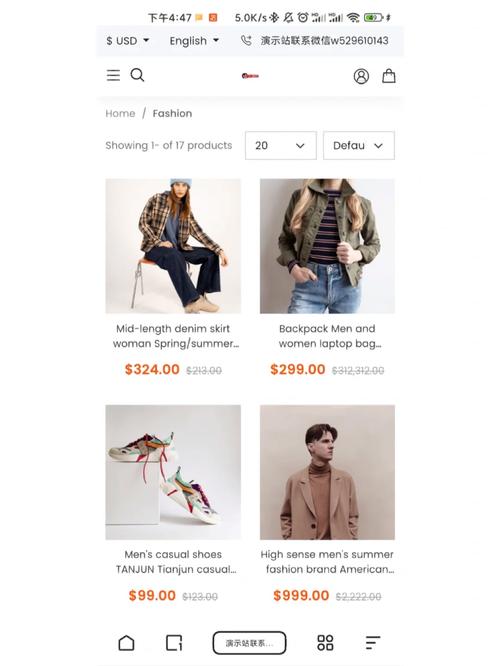Tap the browser address bar field
Viewport: 500px width, 666px height.
pos(249,643)
